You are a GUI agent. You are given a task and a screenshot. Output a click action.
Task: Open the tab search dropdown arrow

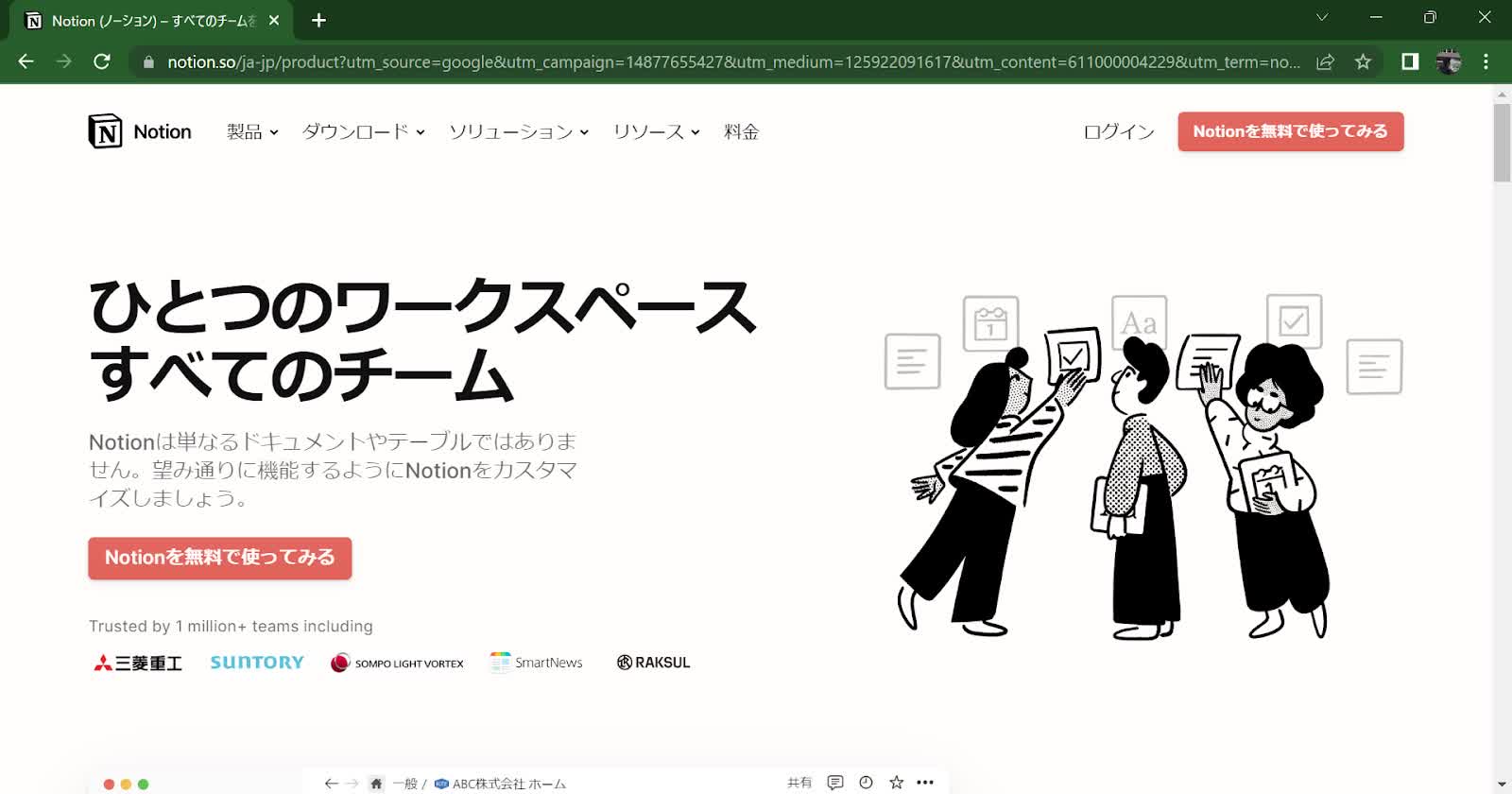pyautogui.click(x=1322, y=17)
